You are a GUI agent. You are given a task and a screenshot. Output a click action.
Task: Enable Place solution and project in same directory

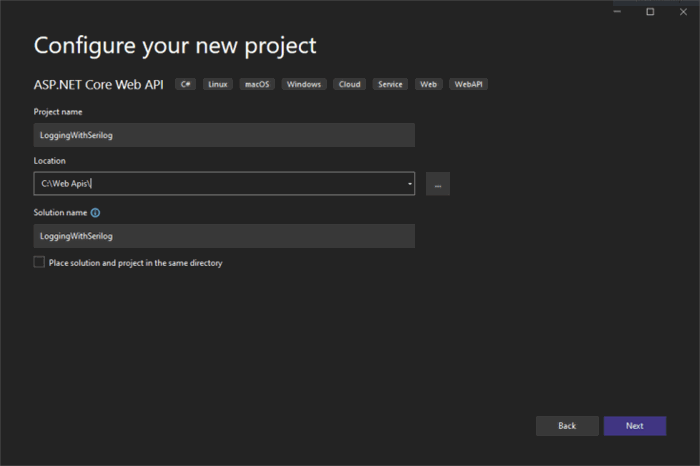39,262
